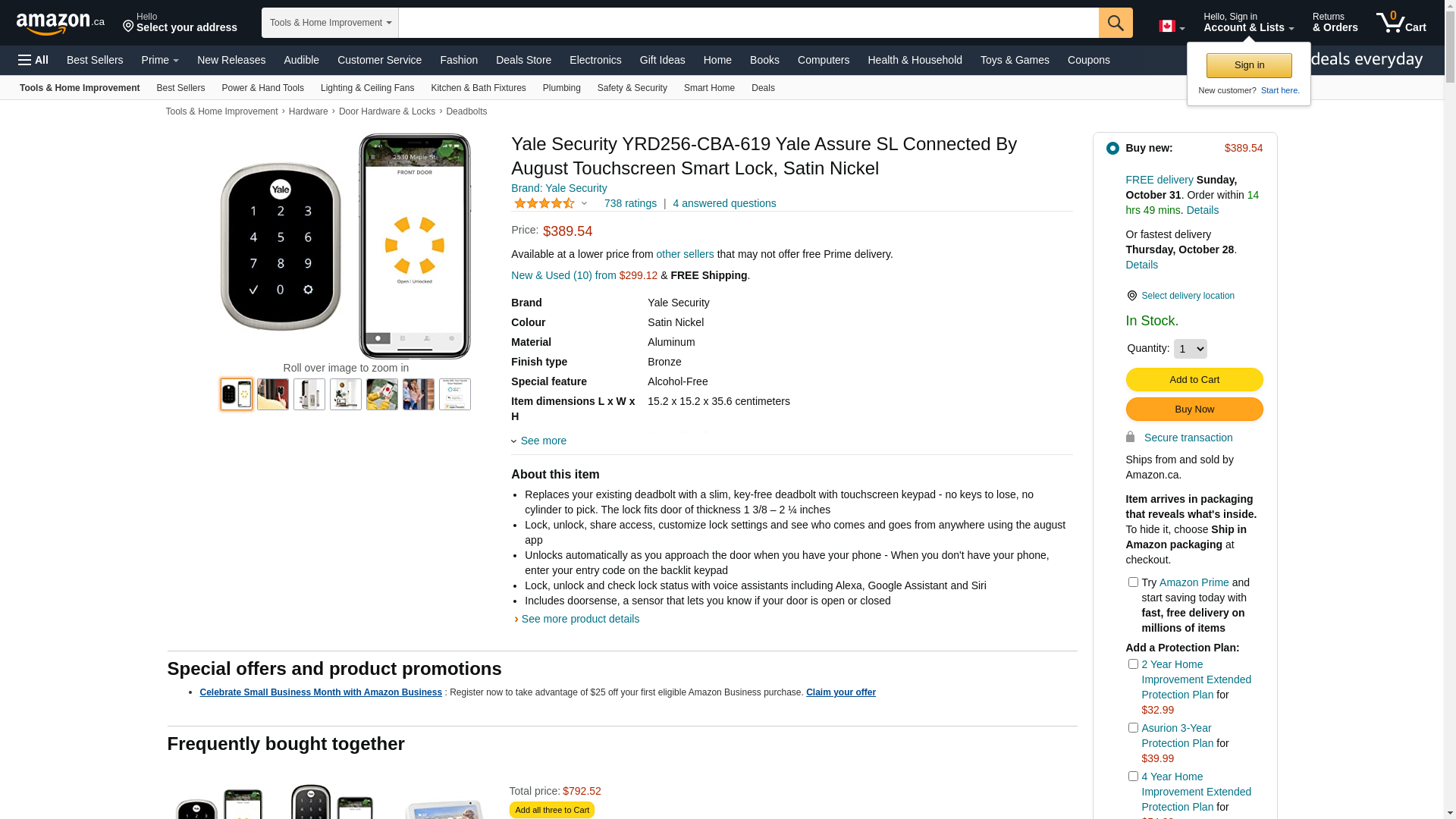Open the All hamburger menu
The height and width of the screenshot is (819, 1456).
click(x=33, y=60)
